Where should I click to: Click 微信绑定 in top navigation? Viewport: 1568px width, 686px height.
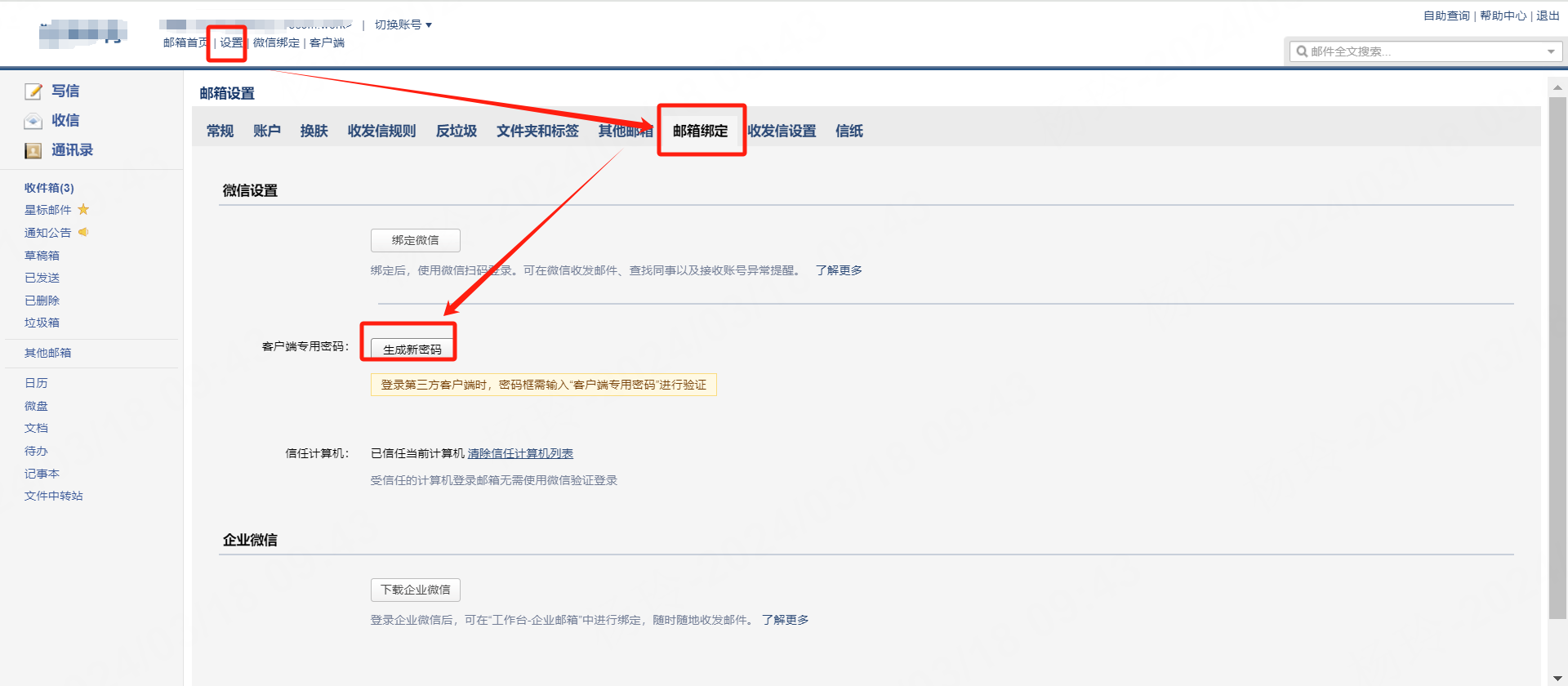pos(276,42)
